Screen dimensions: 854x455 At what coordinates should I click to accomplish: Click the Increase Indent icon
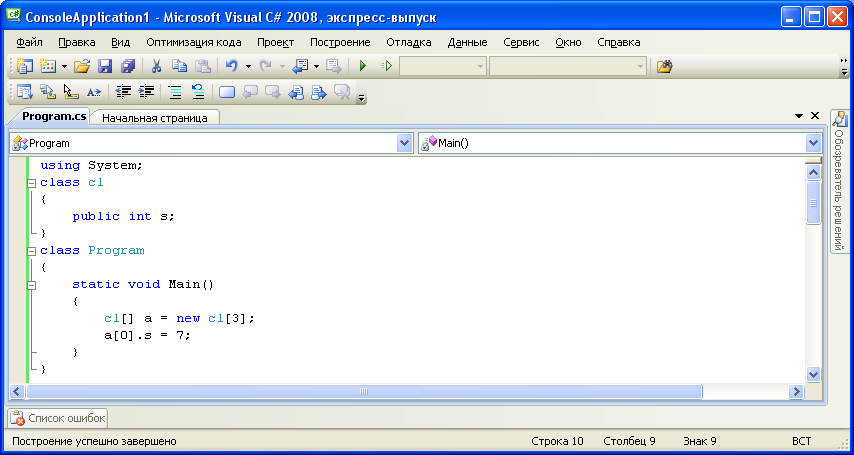click(x=147, y=92)
